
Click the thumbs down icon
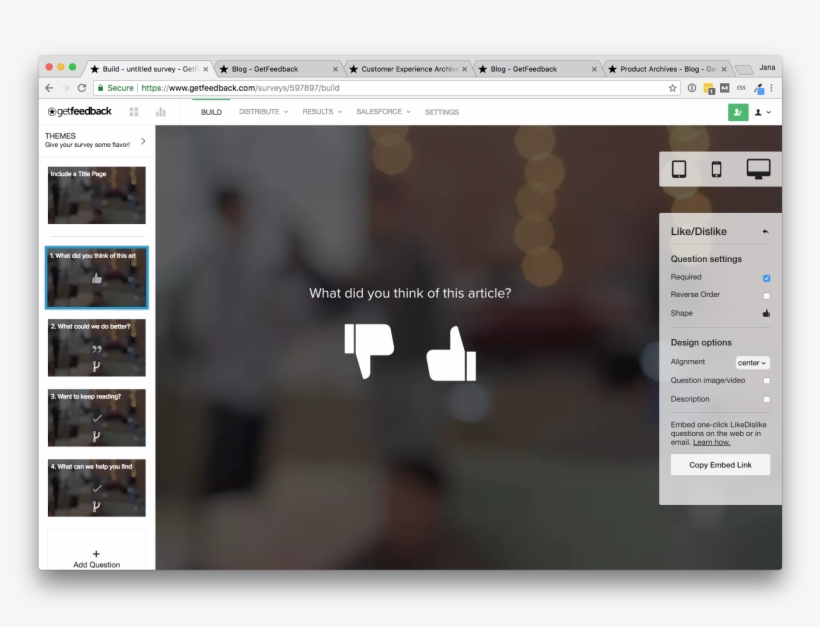click(369, 351)
